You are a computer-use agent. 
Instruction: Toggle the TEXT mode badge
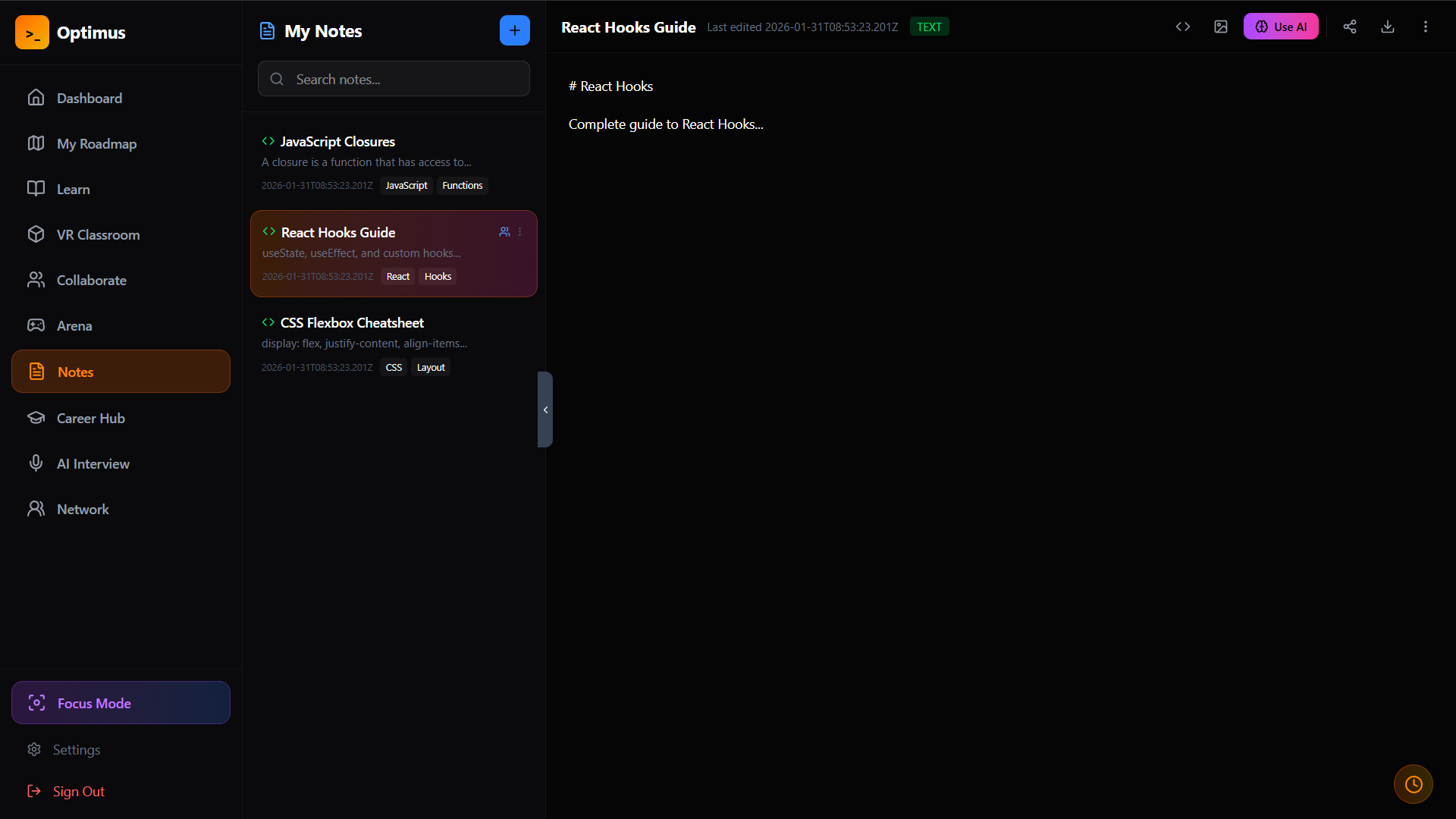pyautogui.click(x=929, y=27)
